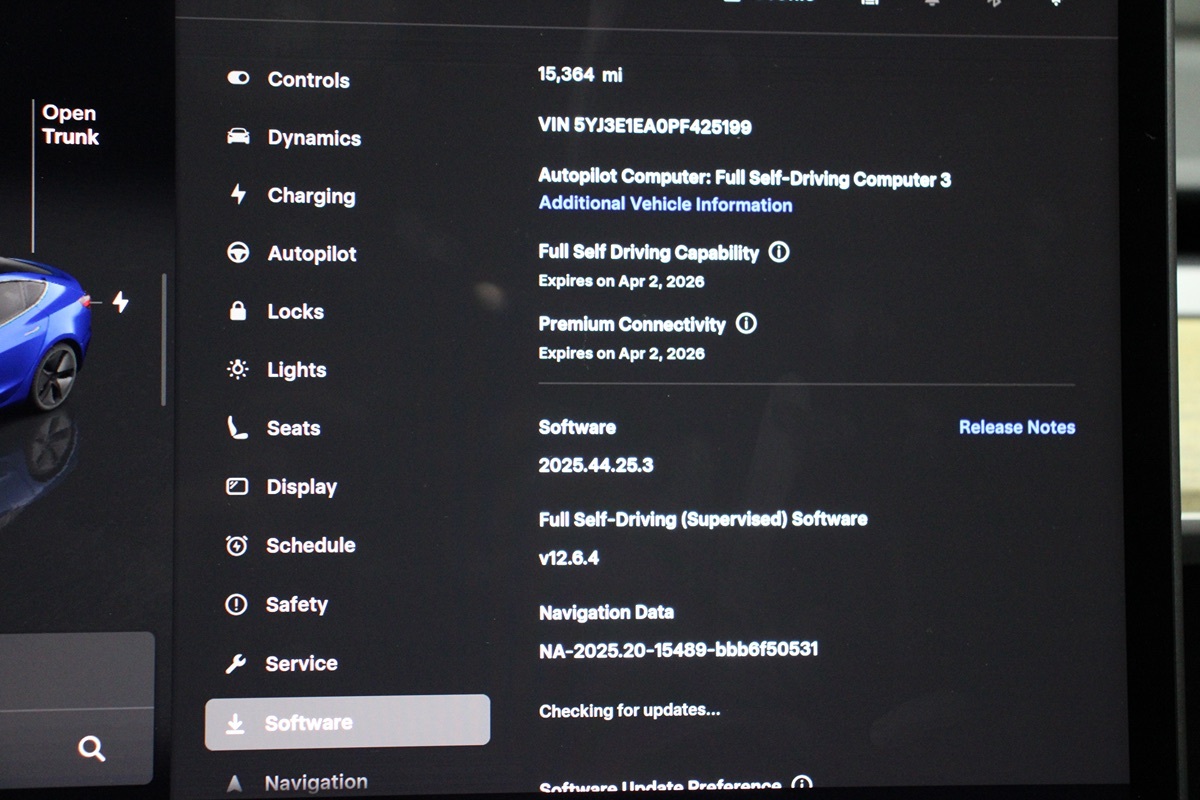Screen dimensions: 1200x800
Task: Tap the Schedule clock icon
Action: (x=237, y=546)
